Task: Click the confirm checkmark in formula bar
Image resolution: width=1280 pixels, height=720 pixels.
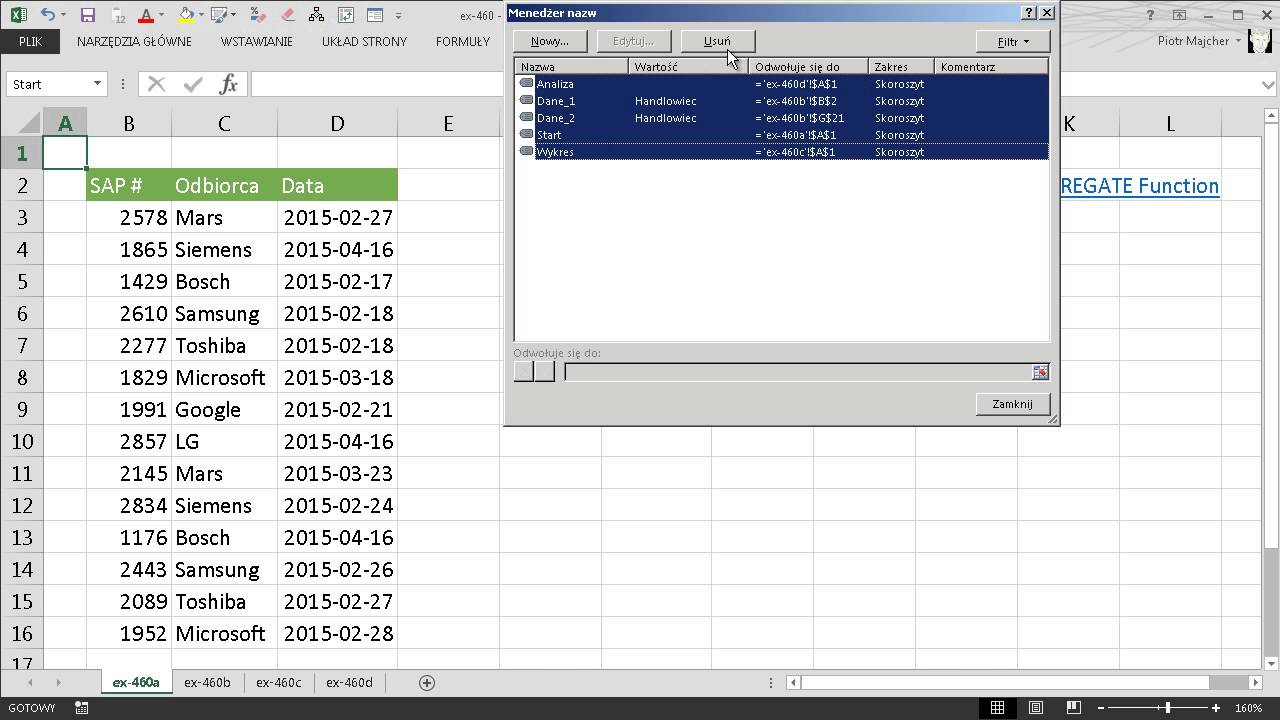Action: pos(193,84)
